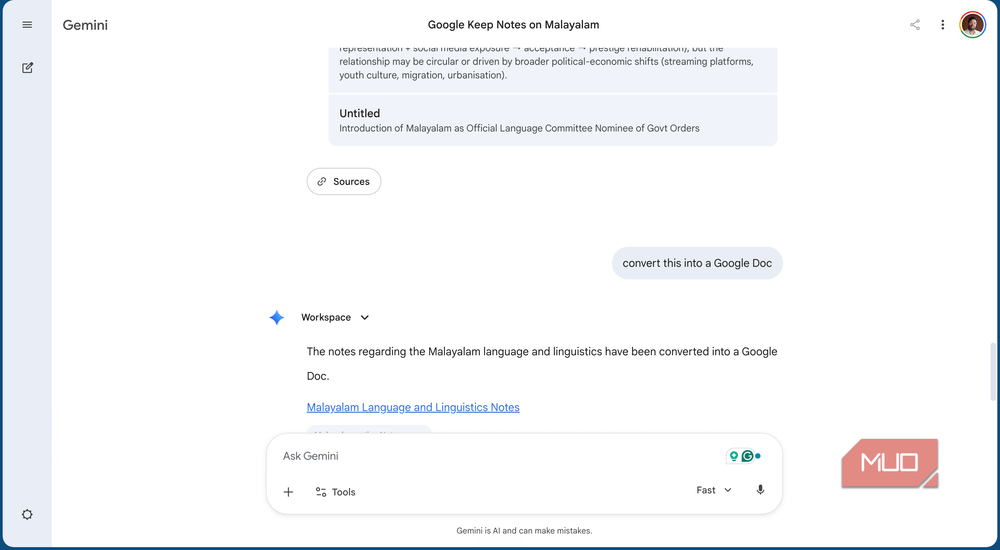The image size is (1000, 550).
Task: Click the Gemini logo text
Action: [85, 25]
